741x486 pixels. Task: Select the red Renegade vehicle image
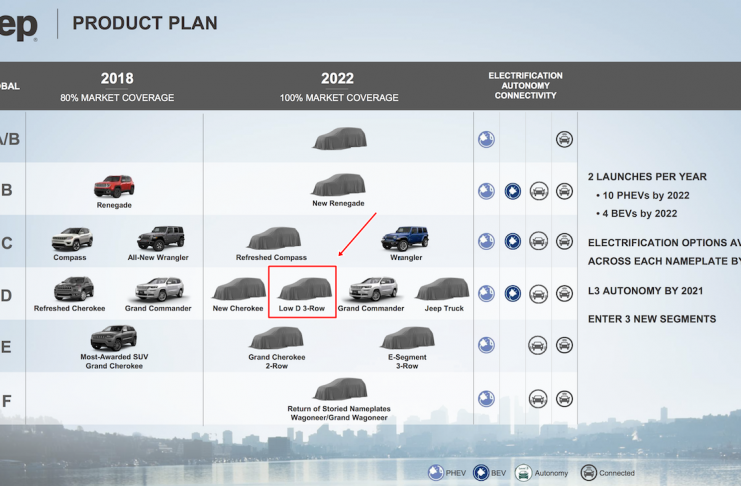[x=114, y=186]
